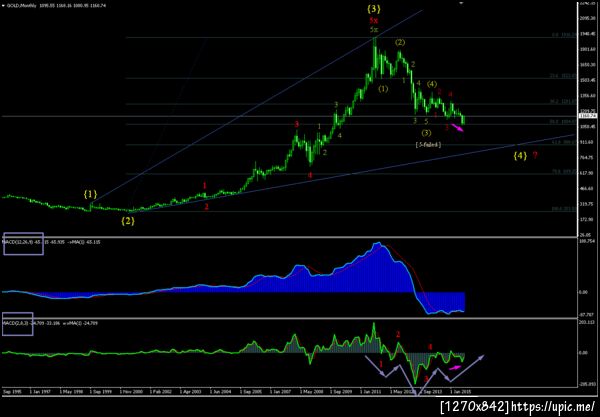Image resolution: width=600 pixels, height=417 pixels.
Task: Click the 23.6 Fibonacci level label
Action: coord(563,76)
